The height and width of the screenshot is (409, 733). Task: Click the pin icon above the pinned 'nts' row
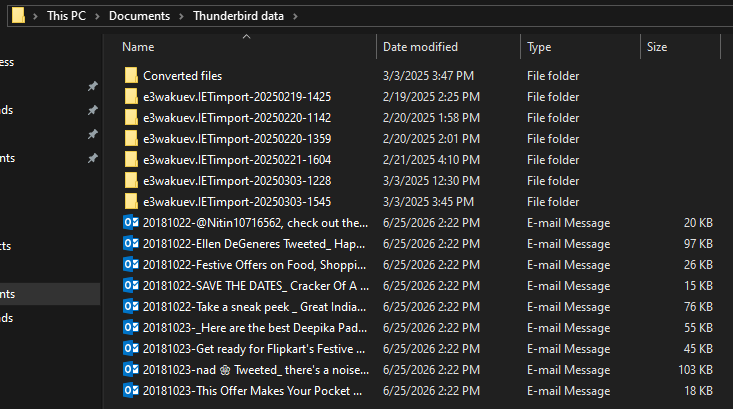coord(93,134)
